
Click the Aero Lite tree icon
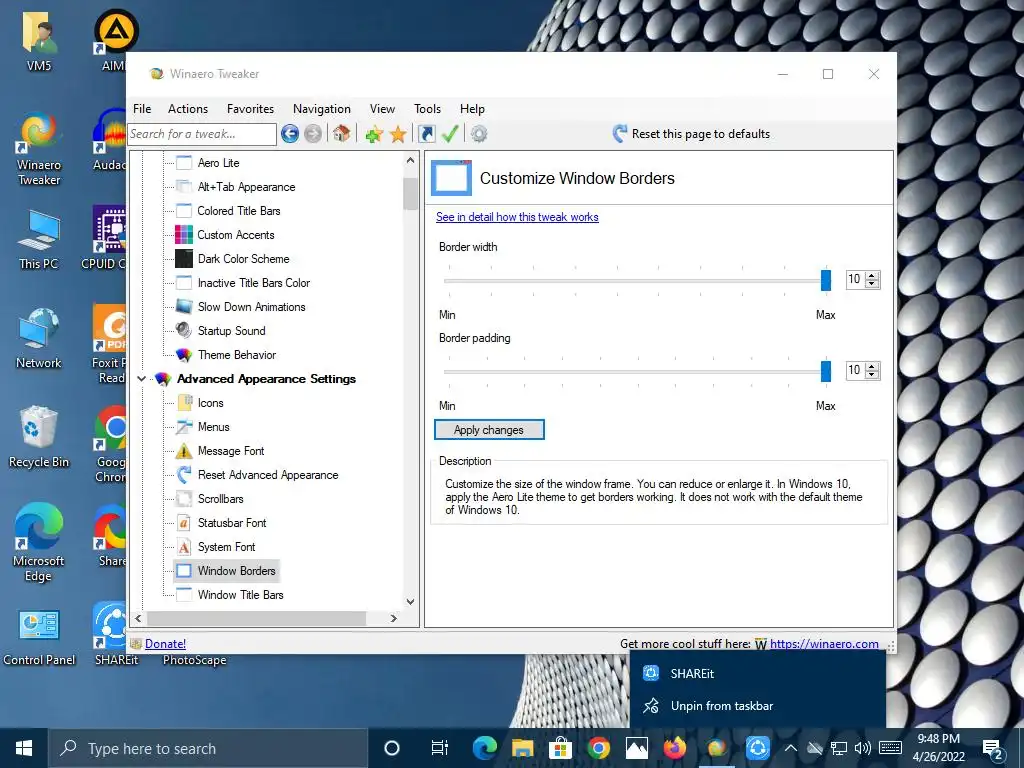pyautogui.click(x=184, y=163)
